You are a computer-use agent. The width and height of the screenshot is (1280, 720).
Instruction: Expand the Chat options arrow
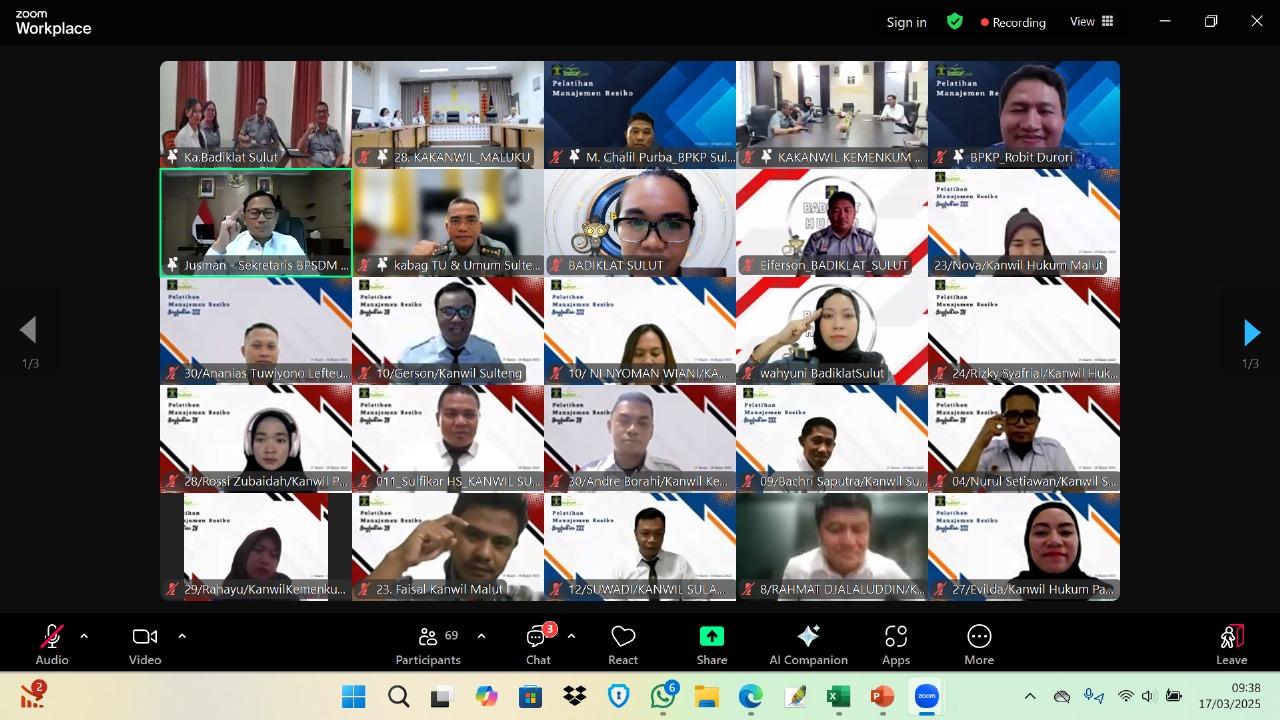[x=571, y=636]
